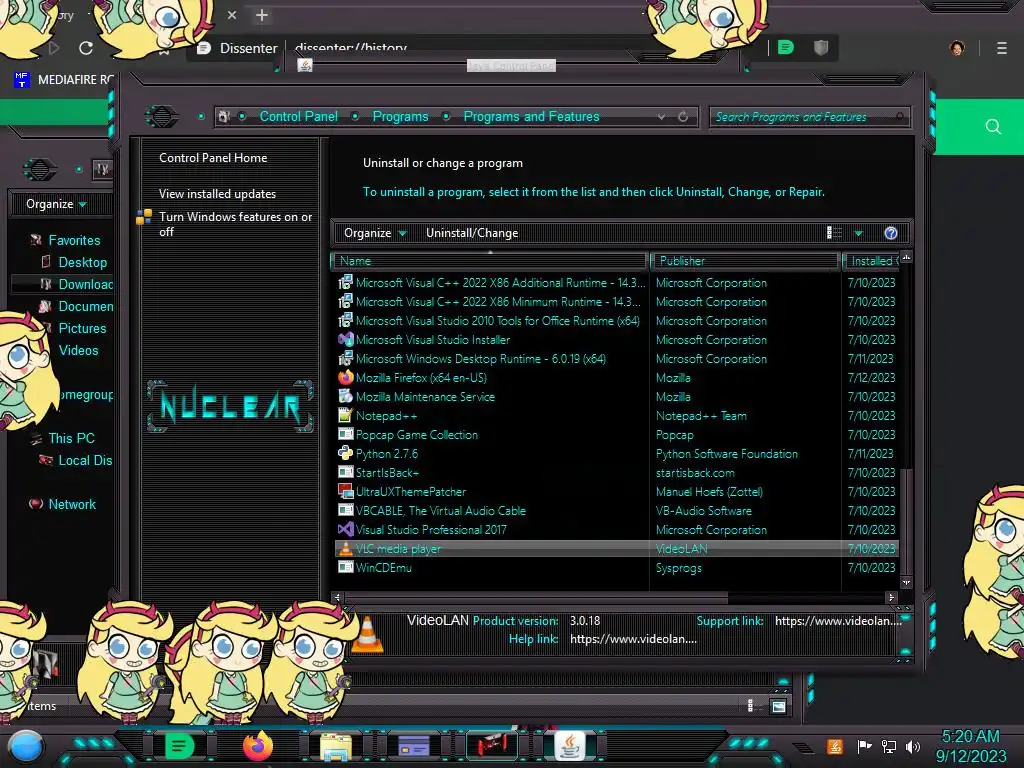Click the network tray icon

[889, 746]
